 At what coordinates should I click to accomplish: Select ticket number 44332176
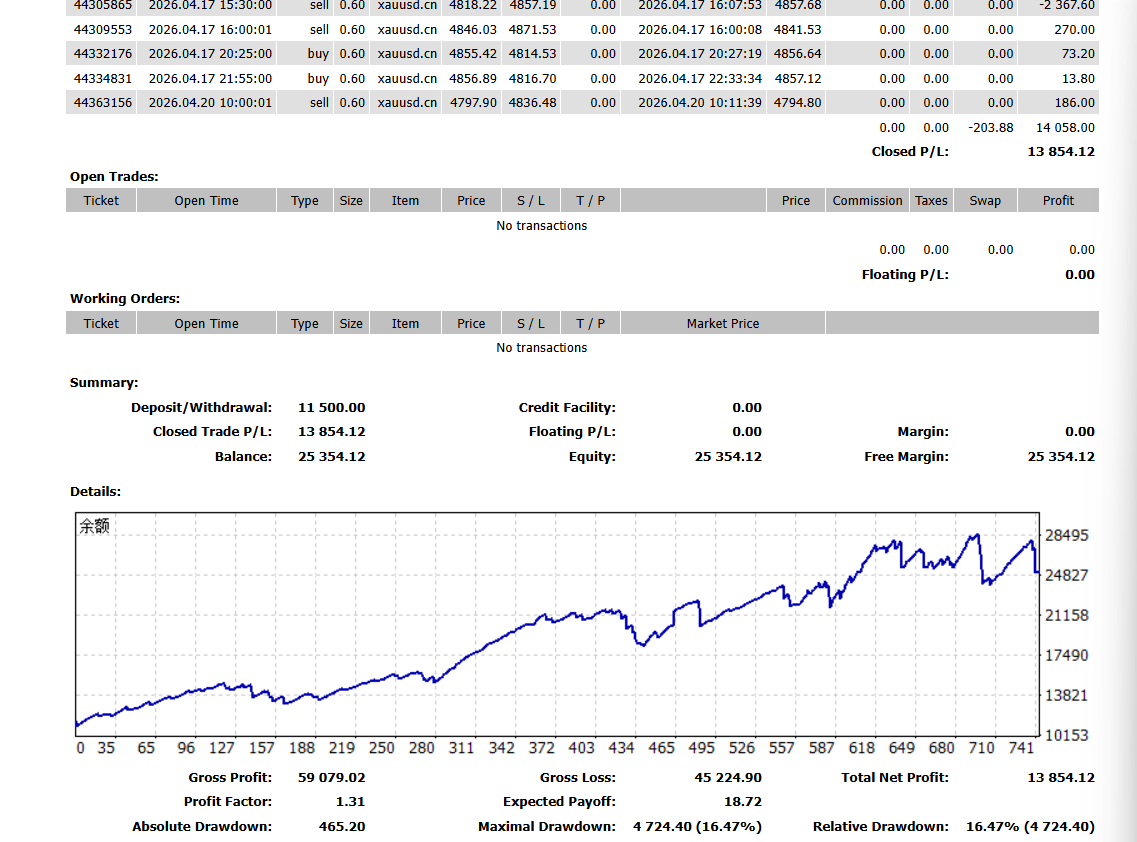[103, 54]
